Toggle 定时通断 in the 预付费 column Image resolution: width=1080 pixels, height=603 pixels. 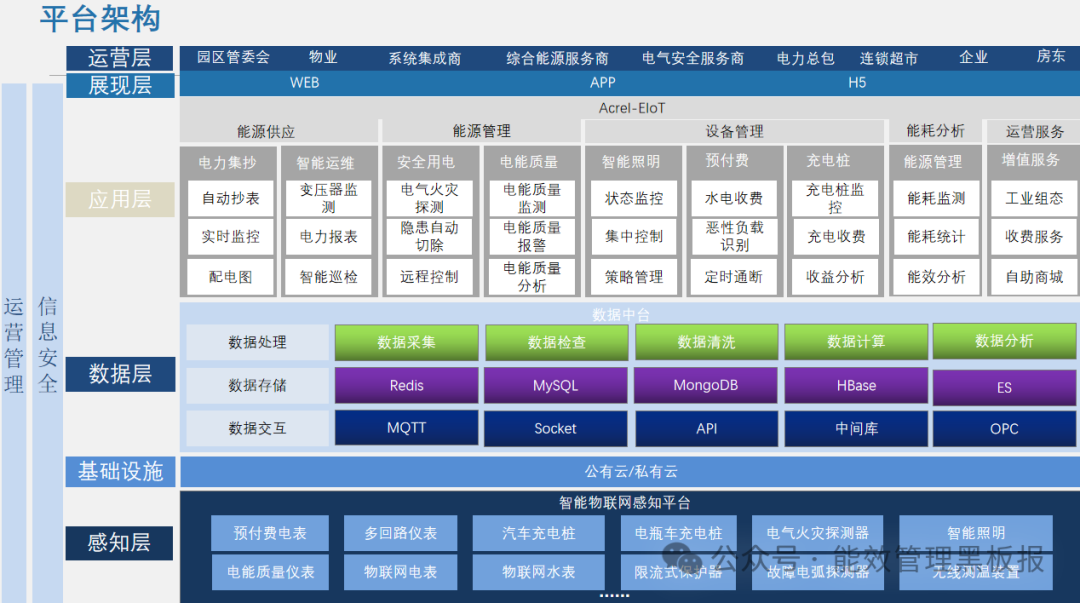tap(733, 277)
